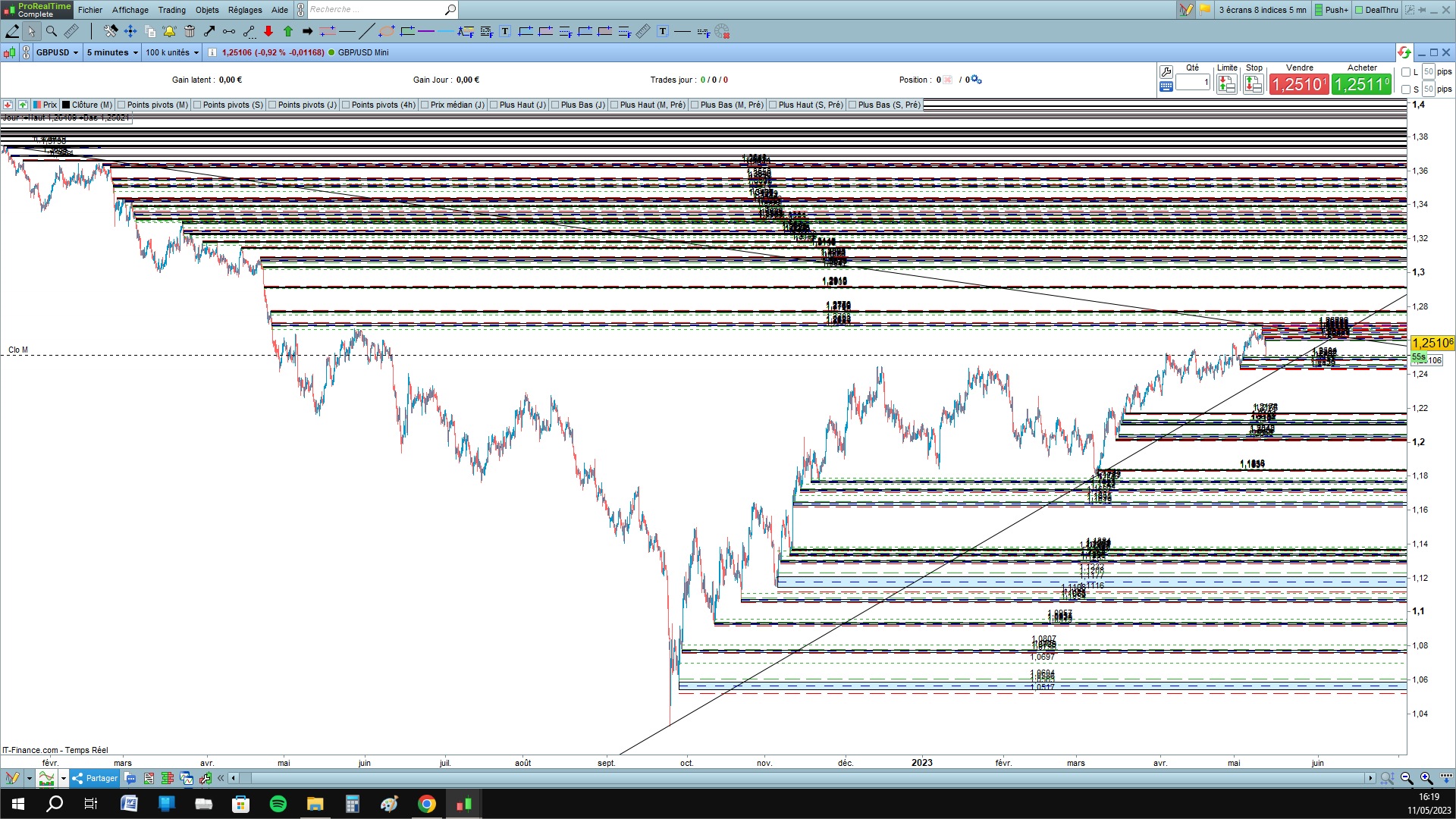Image resolution: width=1456 pixels, height=819 pixels.
Task: Click the Partager share button
Action: tap(96, 778)
